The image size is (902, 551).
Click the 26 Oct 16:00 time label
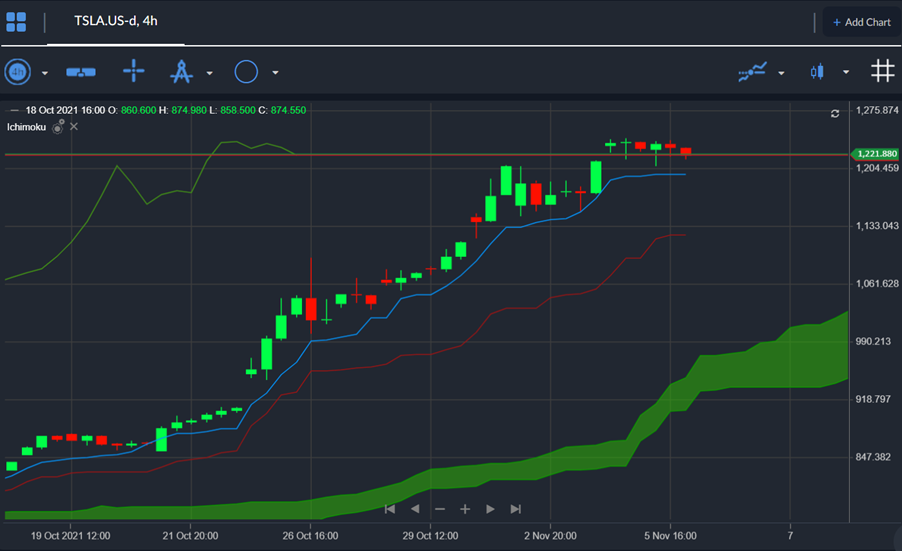310,536
